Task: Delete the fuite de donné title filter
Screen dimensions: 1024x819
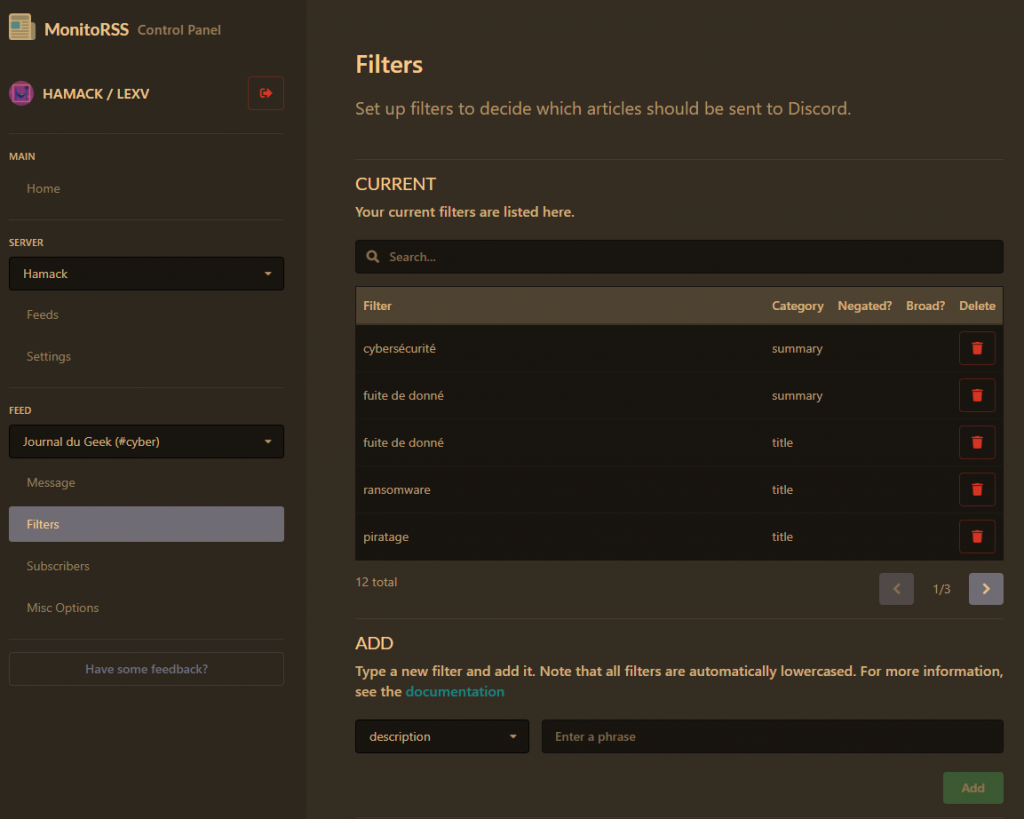Action: pos(977,442)
